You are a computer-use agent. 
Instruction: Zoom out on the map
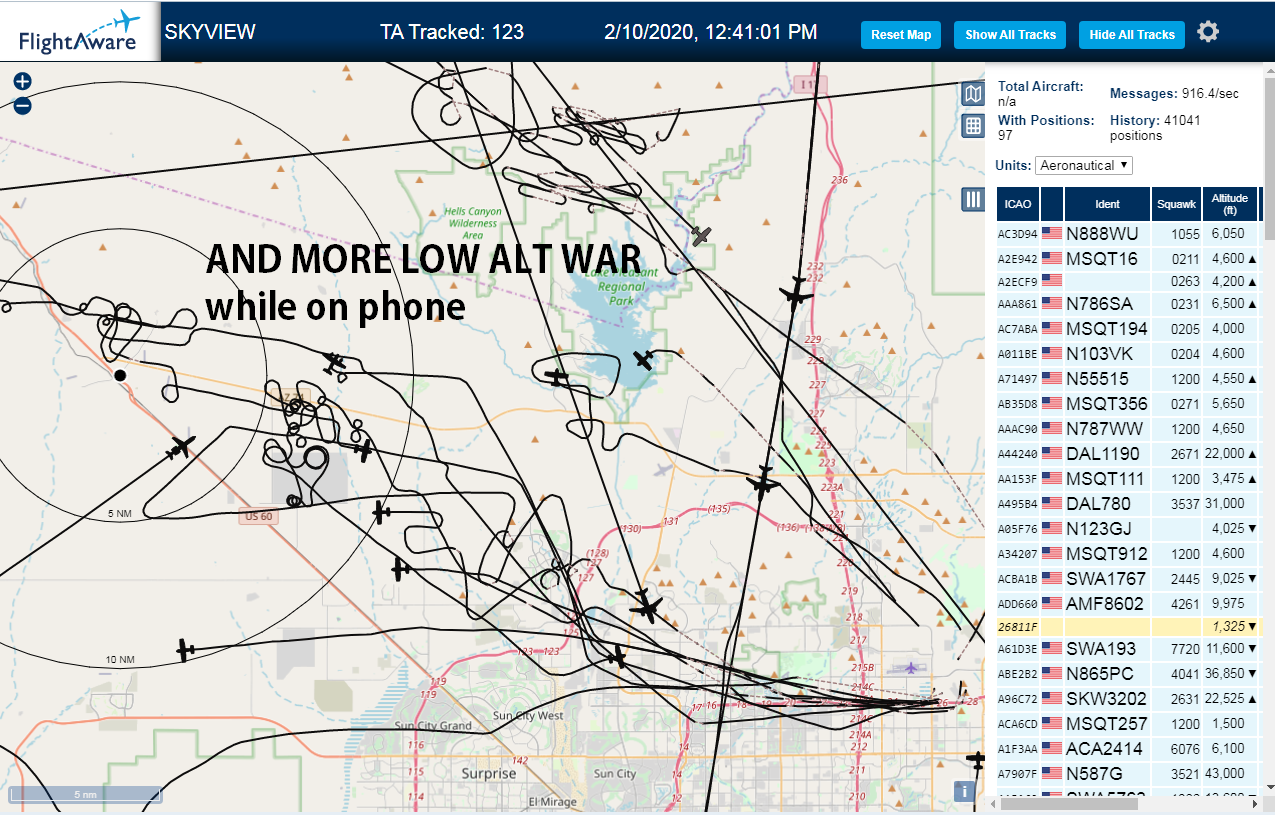(x=22, y=106)
